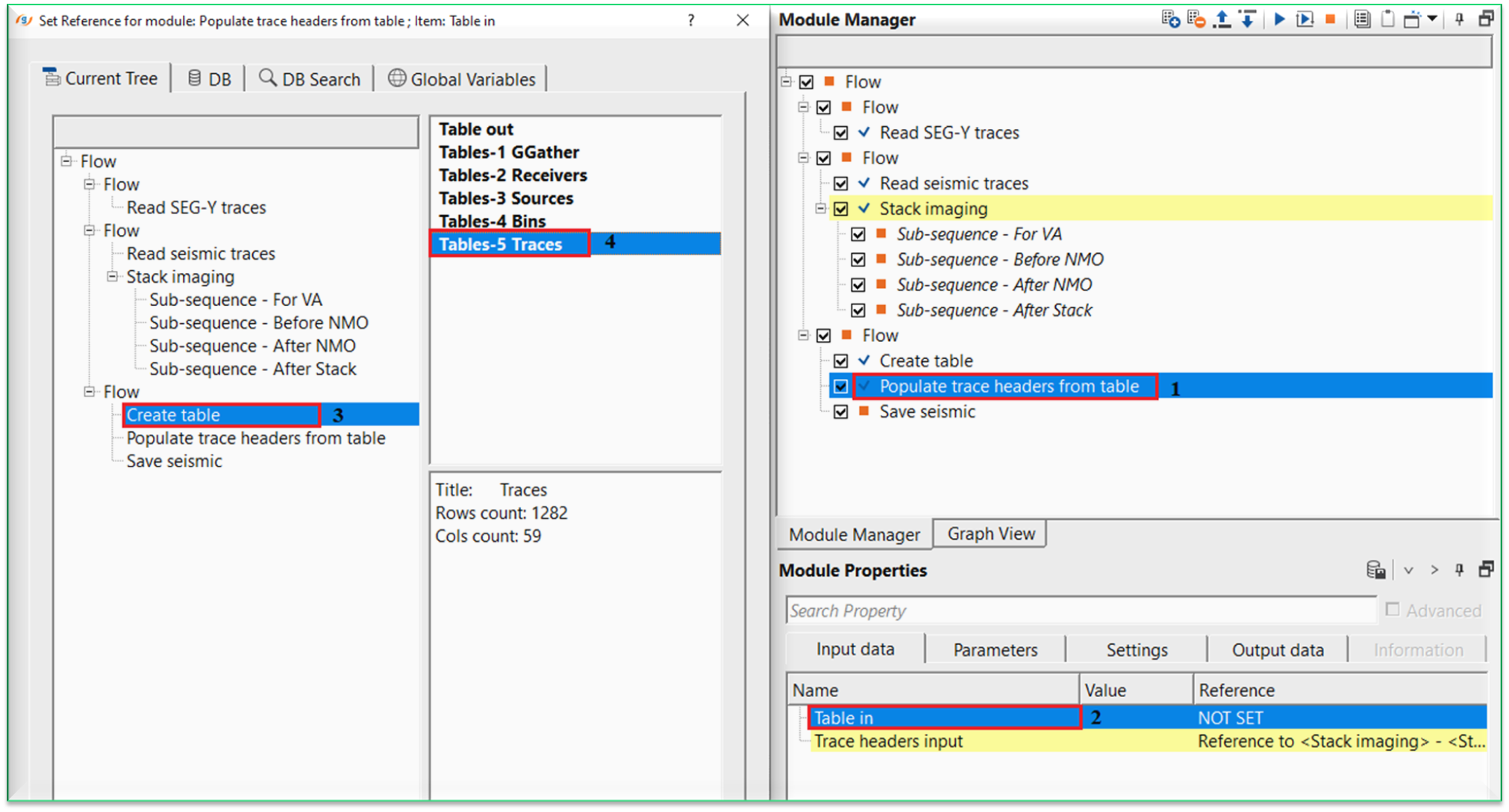This screenshot has width=1509, height=812.
Task: Click inside the Search Property field
Action: pos(970,610)
